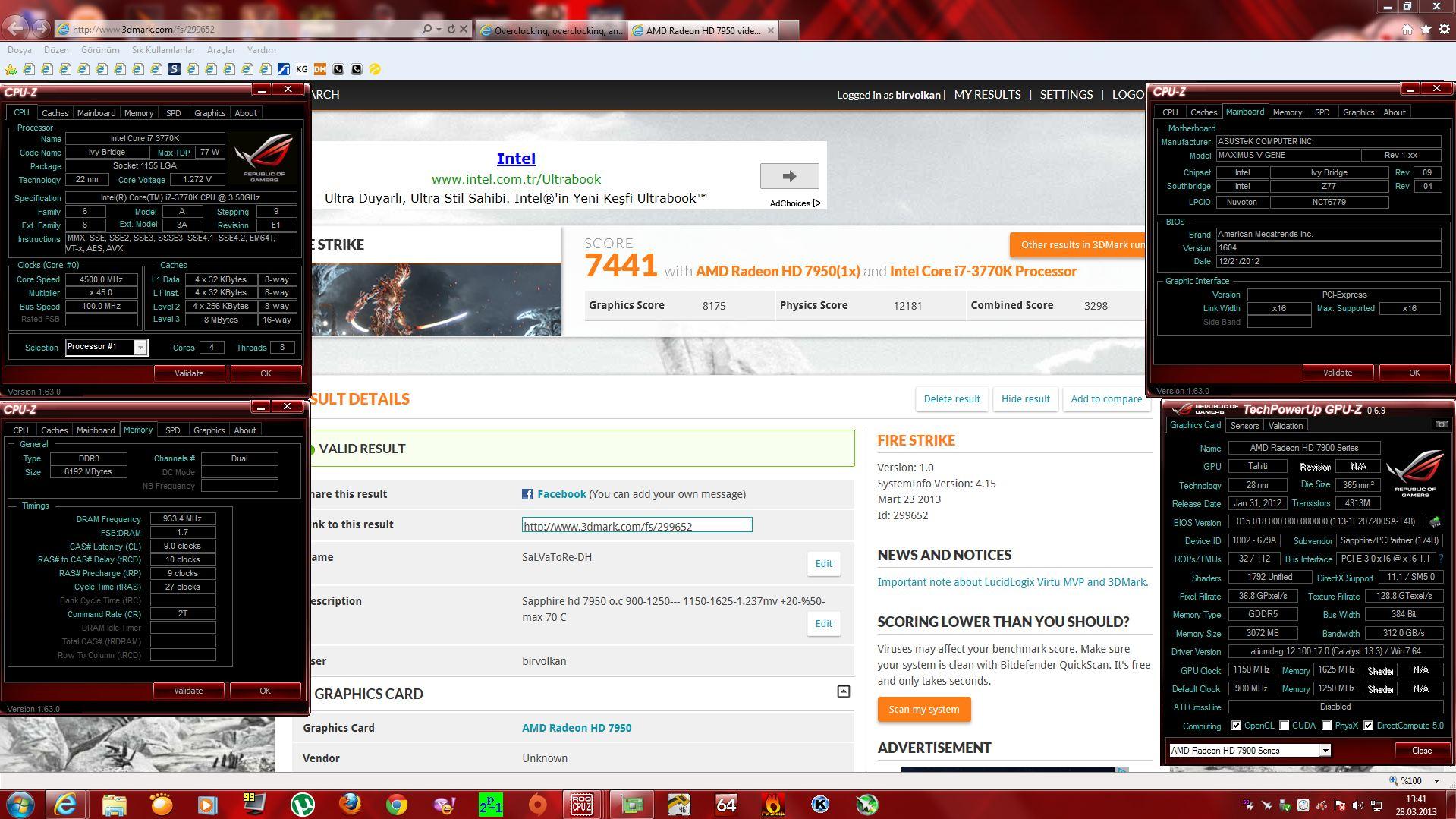The width and height of the screenshot is (1456, 819).
Task: Click the Bus Interface question mark icon
Action: click(1441, 559)
